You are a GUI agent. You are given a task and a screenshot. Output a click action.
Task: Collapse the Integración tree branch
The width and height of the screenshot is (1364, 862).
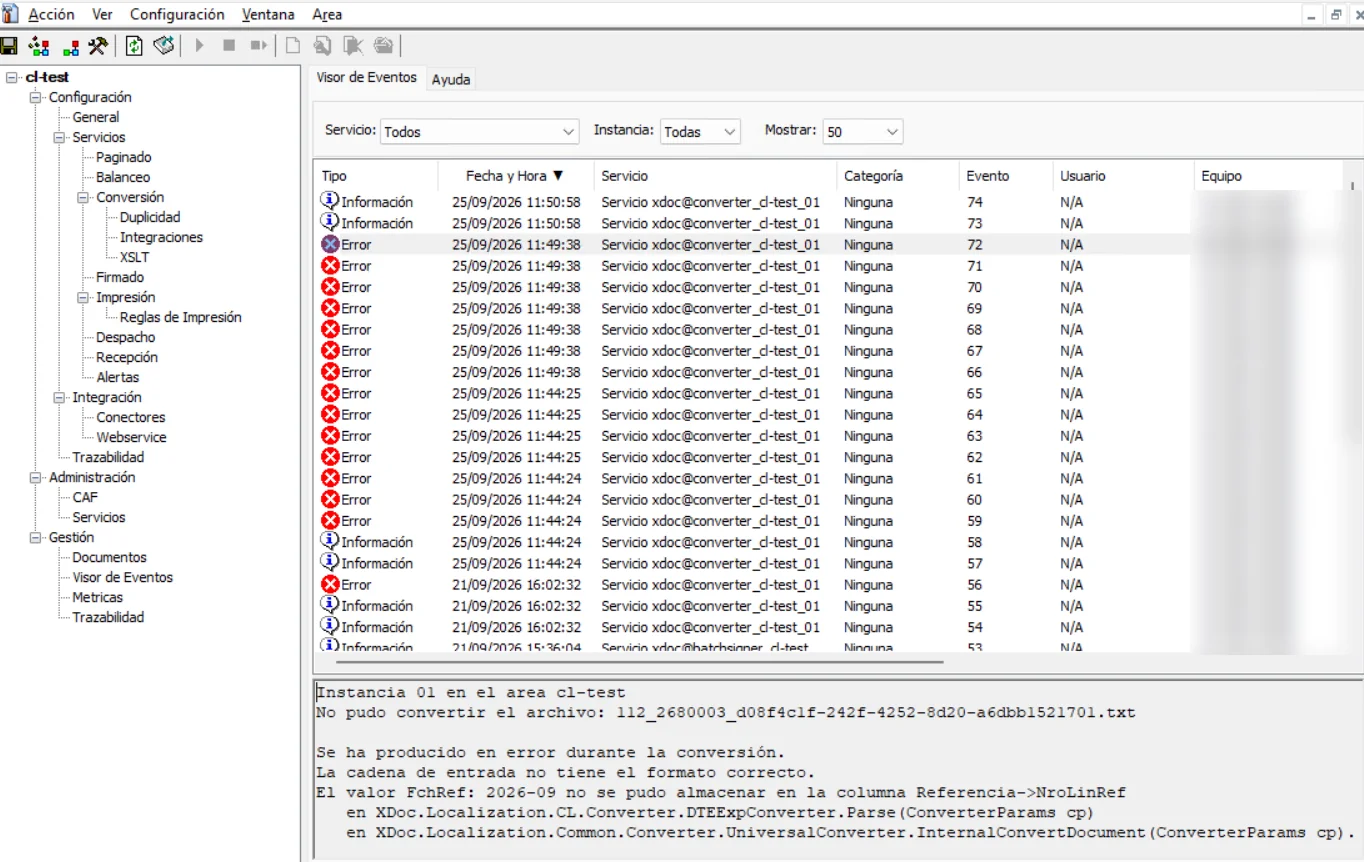[x=60, y=397]
